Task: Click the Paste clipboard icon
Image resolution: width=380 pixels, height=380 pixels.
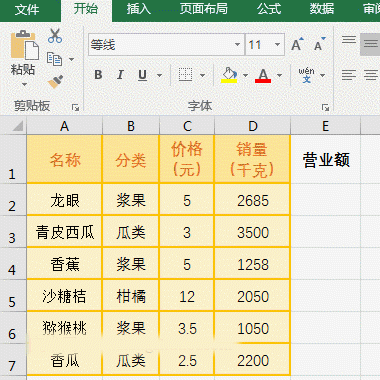Action: click(24, 45)
